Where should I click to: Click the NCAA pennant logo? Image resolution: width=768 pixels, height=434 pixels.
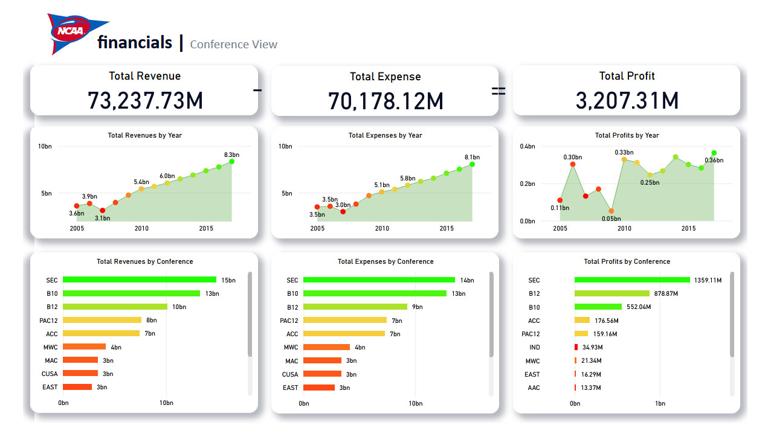76,32
